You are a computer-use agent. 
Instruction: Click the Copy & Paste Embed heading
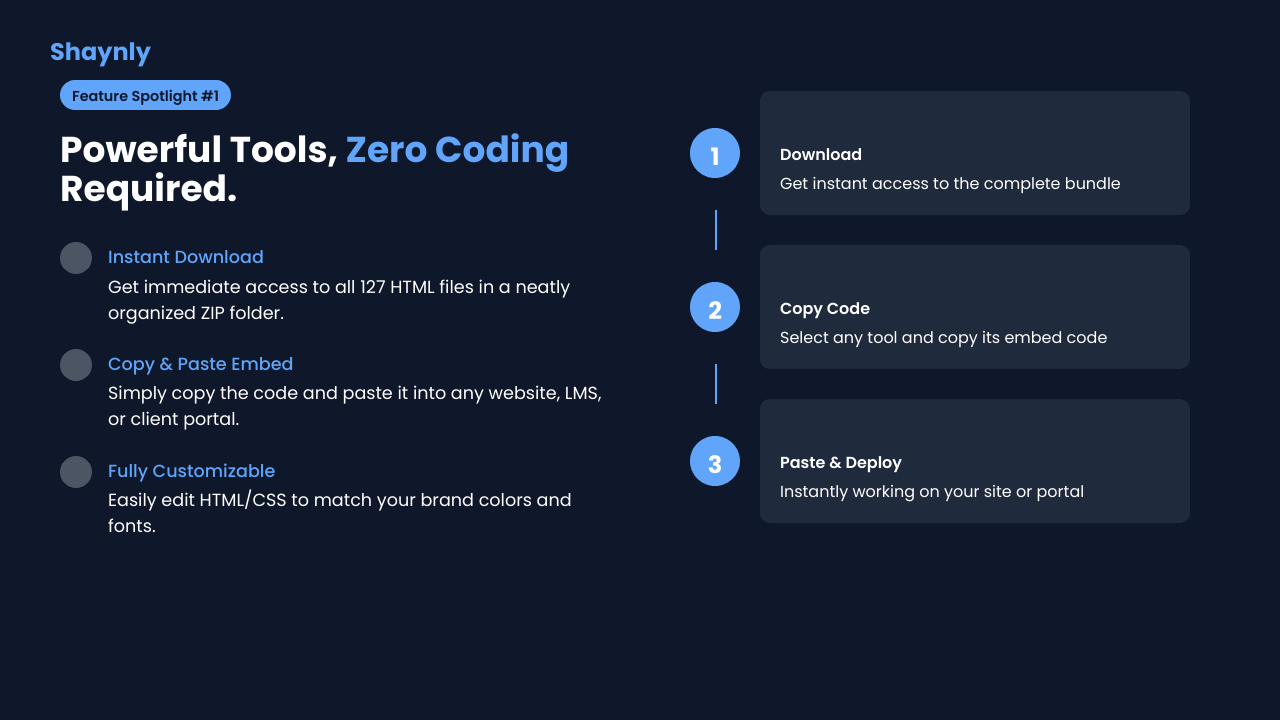click(200, 364)
